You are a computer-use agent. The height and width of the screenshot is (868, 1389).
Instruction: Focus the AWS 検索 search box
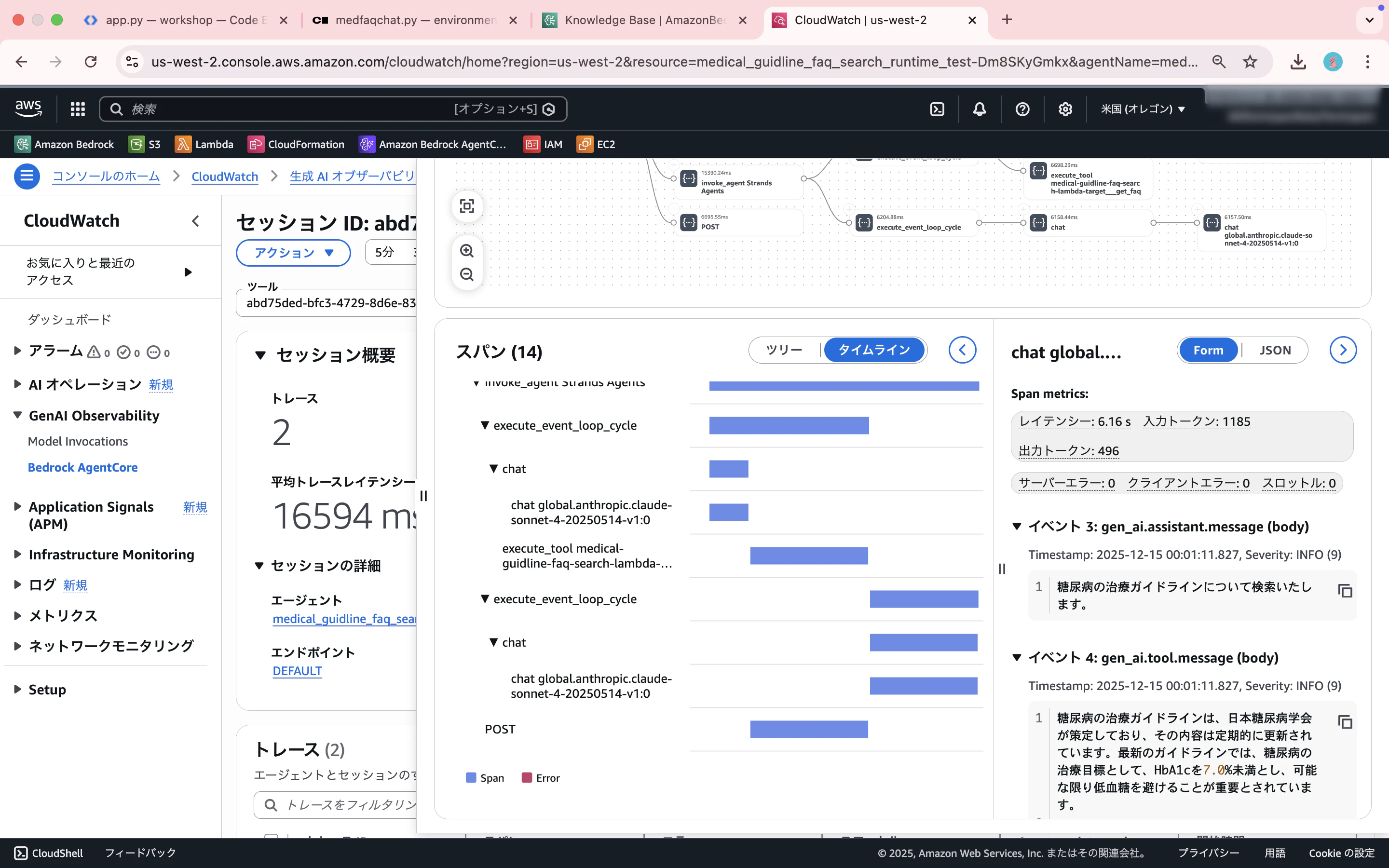pyautogui.click(x=333, y=109)
